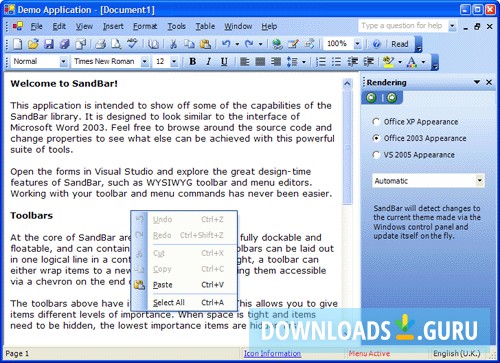Click the scroll up arrow of the document
This screenshot has width=500, height=363.
[347, 83]
